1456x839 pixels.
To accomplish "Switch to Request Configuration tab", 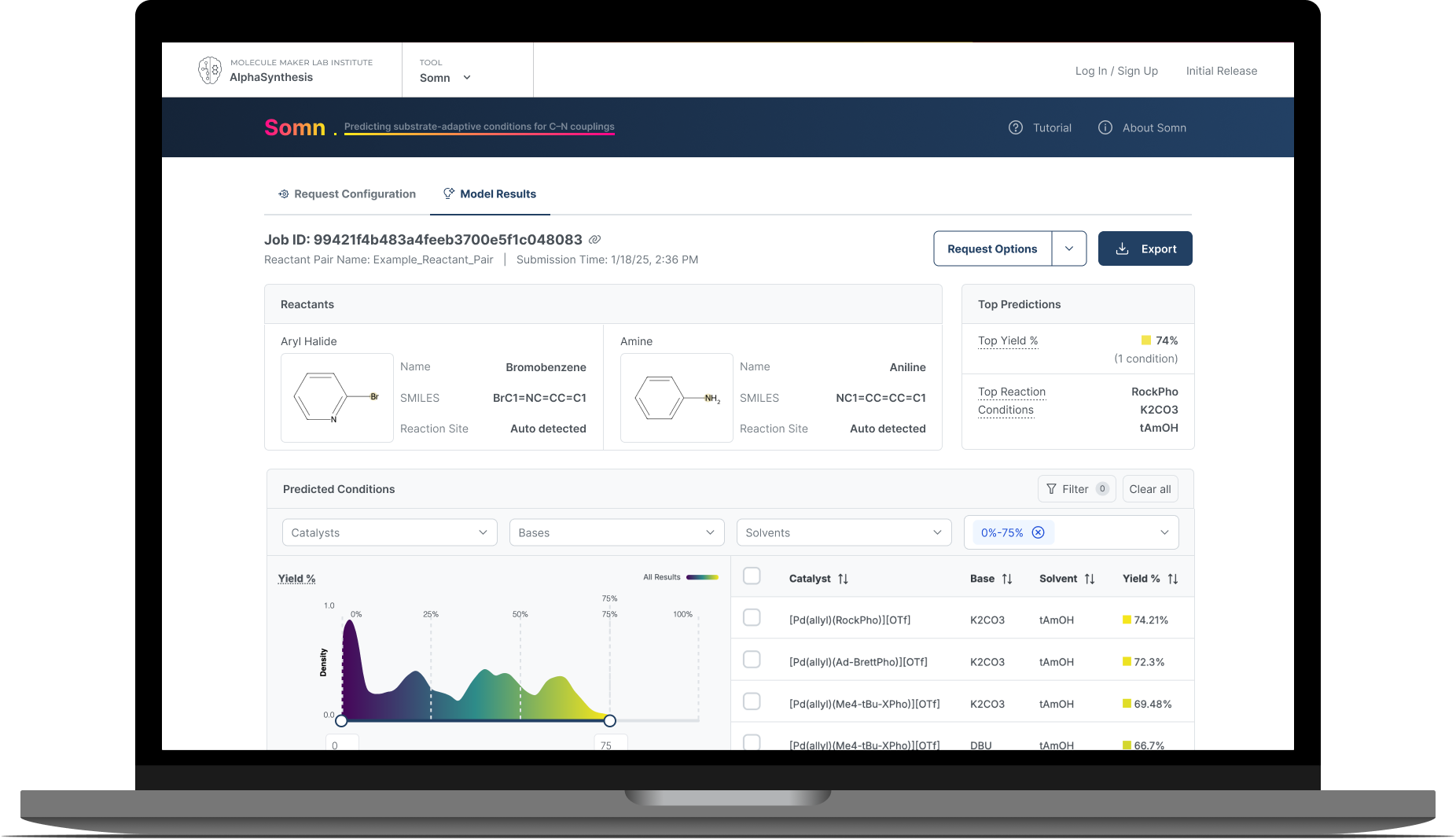I will 347,193.
